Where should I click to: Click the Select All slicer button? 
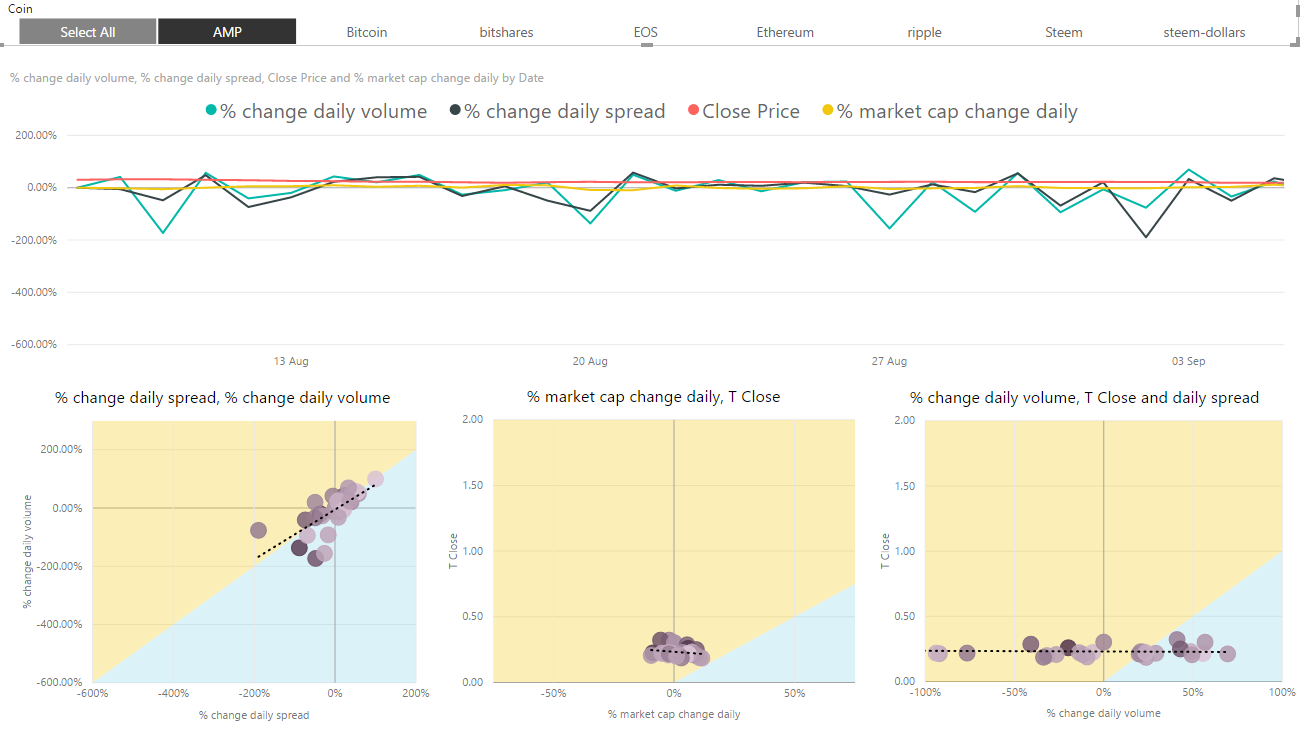pos(88,32)
